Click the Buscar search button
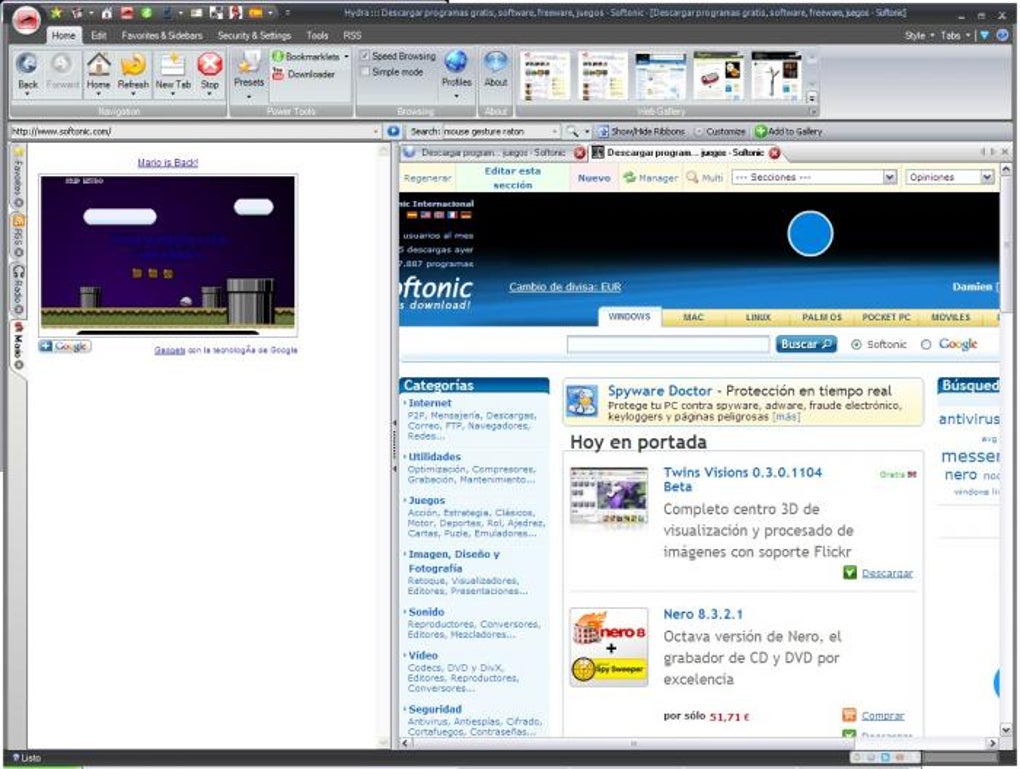Image resolution: width=1020 pixels, height=769 pixels. [x=806, y=344]
